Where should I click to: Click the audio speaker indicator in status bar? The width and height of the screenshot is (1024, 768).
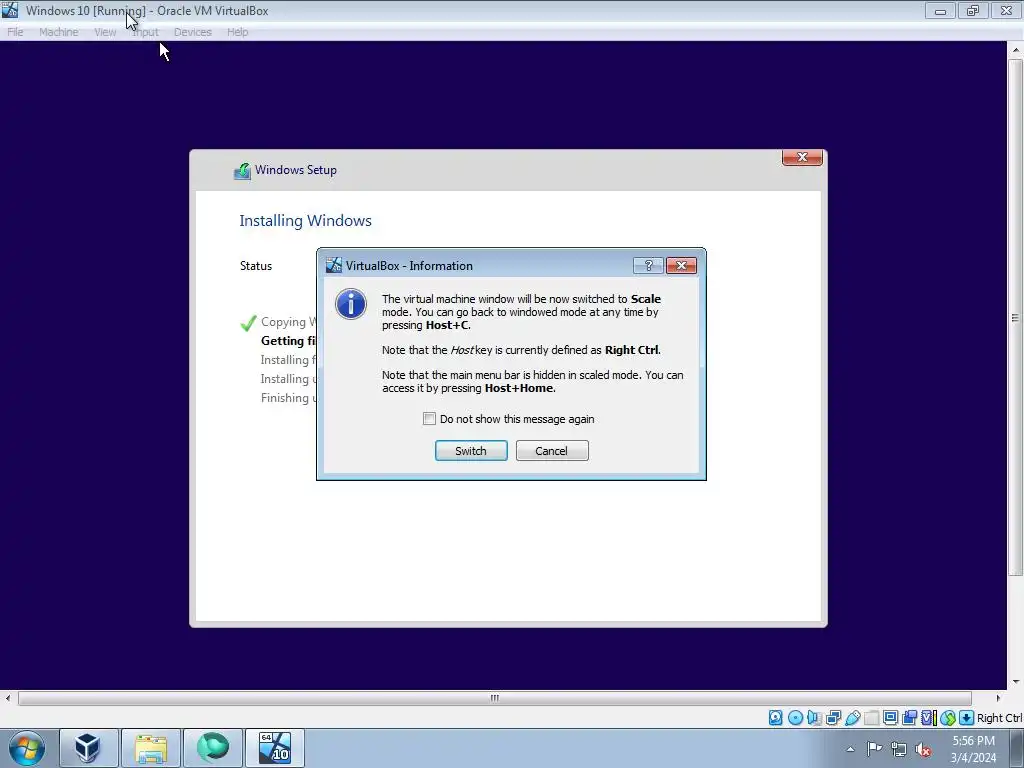coord(814,718)
